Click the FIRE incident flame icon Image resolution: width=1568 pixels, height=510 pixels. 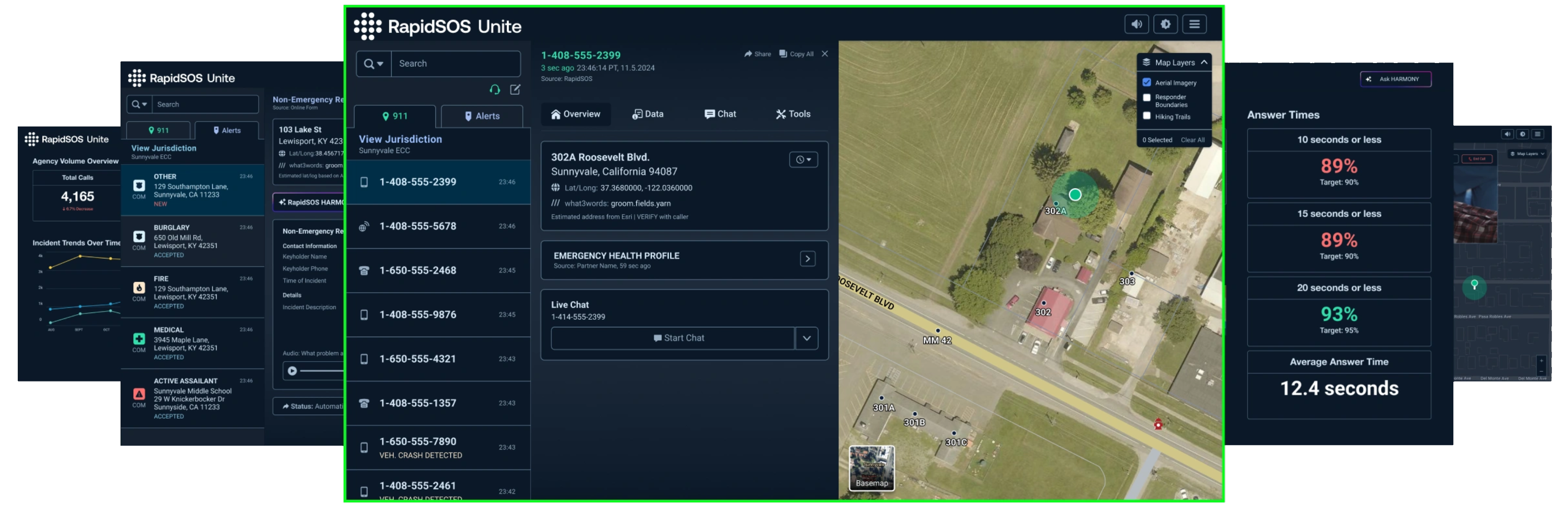click(139, 288)
